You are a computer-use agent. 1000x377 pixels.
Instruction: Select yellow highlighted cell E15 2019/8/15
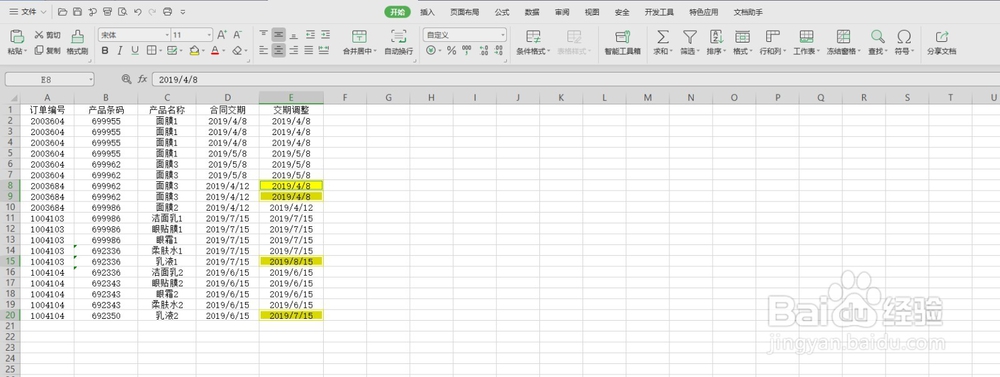291,262
